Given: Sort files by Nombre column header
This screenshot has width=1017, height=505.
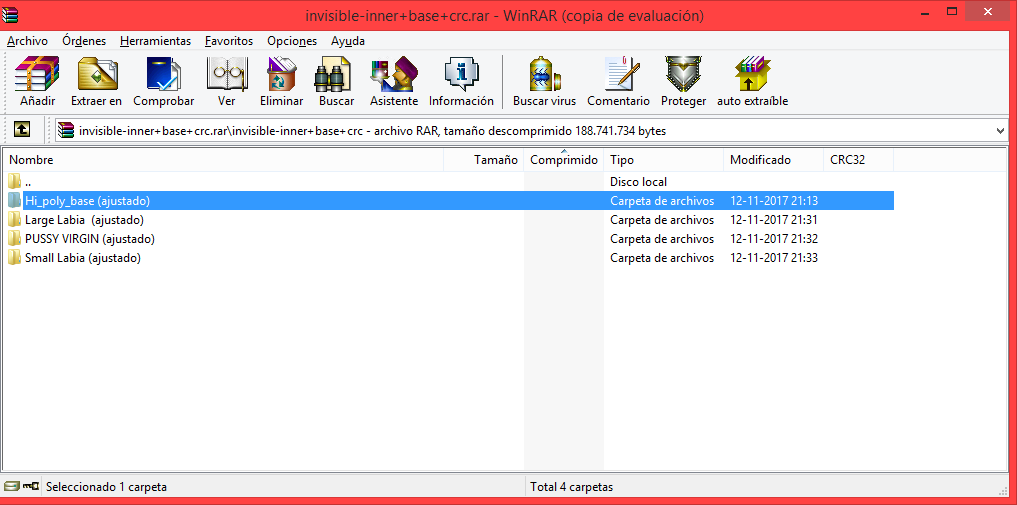Looking at the screenshot, I should (32, 160).
